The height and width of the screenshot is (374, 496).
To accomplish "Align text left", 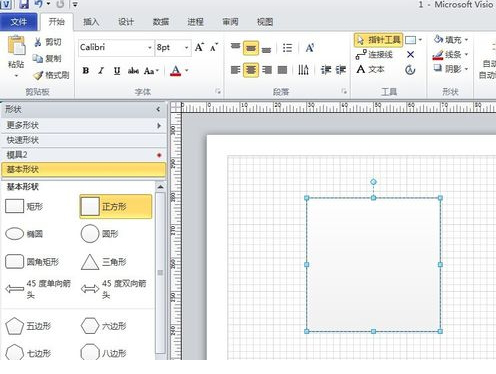I will [x=235, y=70].
